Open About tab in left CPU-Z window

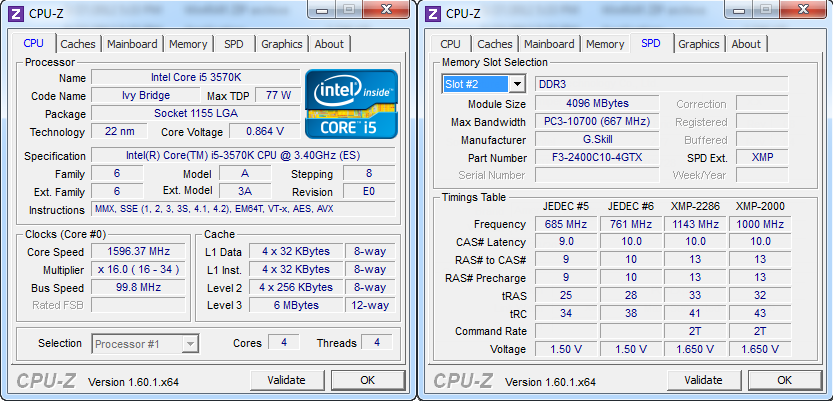[329, 44]
